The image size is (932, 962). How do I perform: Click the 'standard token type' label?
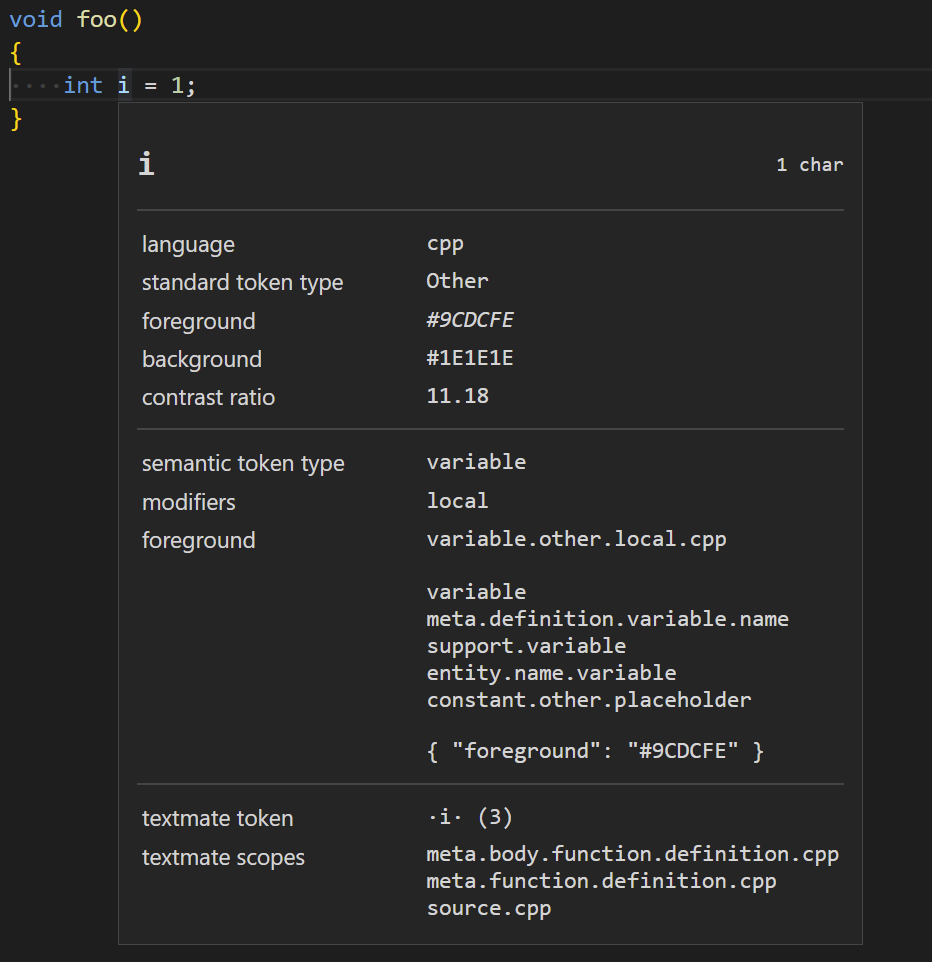tap(243, 283)
